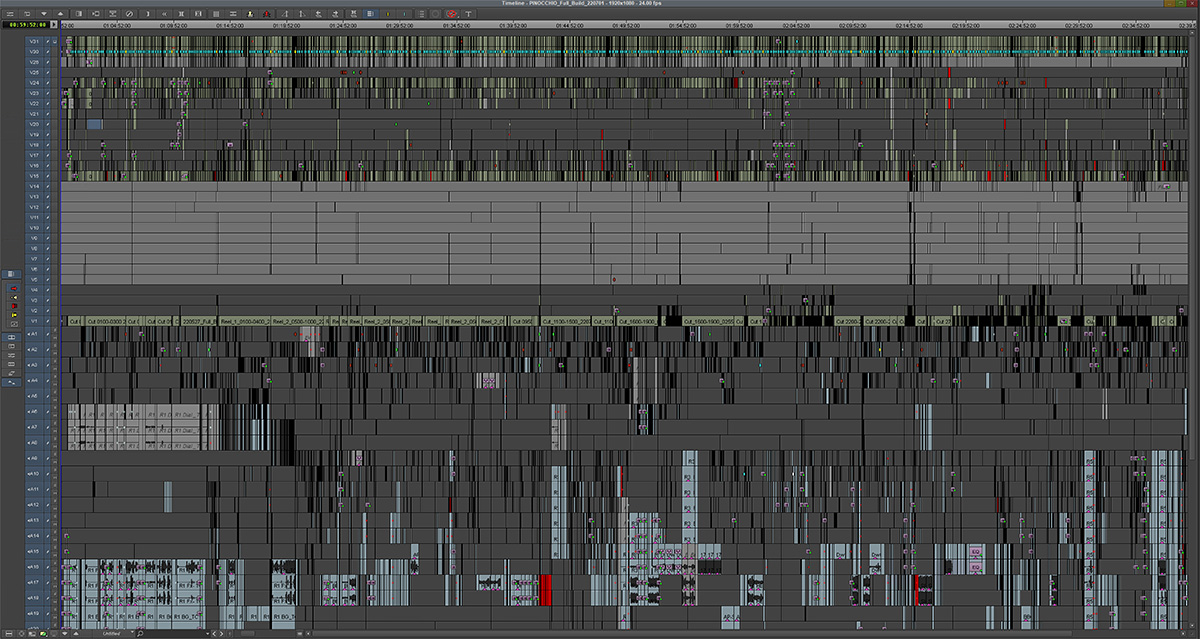1200x639 pixels.
Task: Jump to ruler timecode 01:19:52:00
Action: pos(285,24)
